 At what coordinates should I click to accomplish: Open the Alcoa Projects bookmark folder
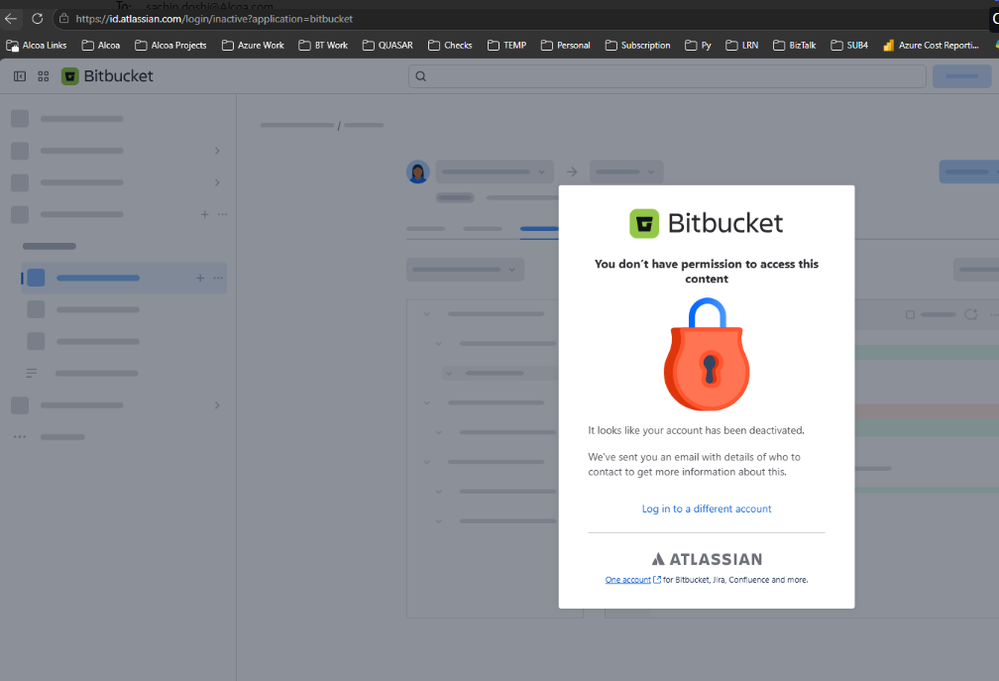(171, 45)
